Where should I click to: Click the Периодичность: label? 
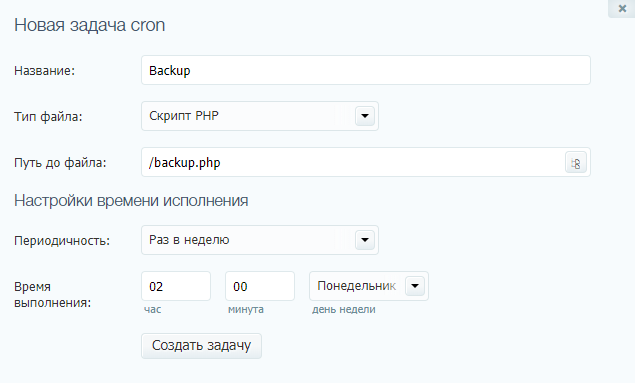62,241
